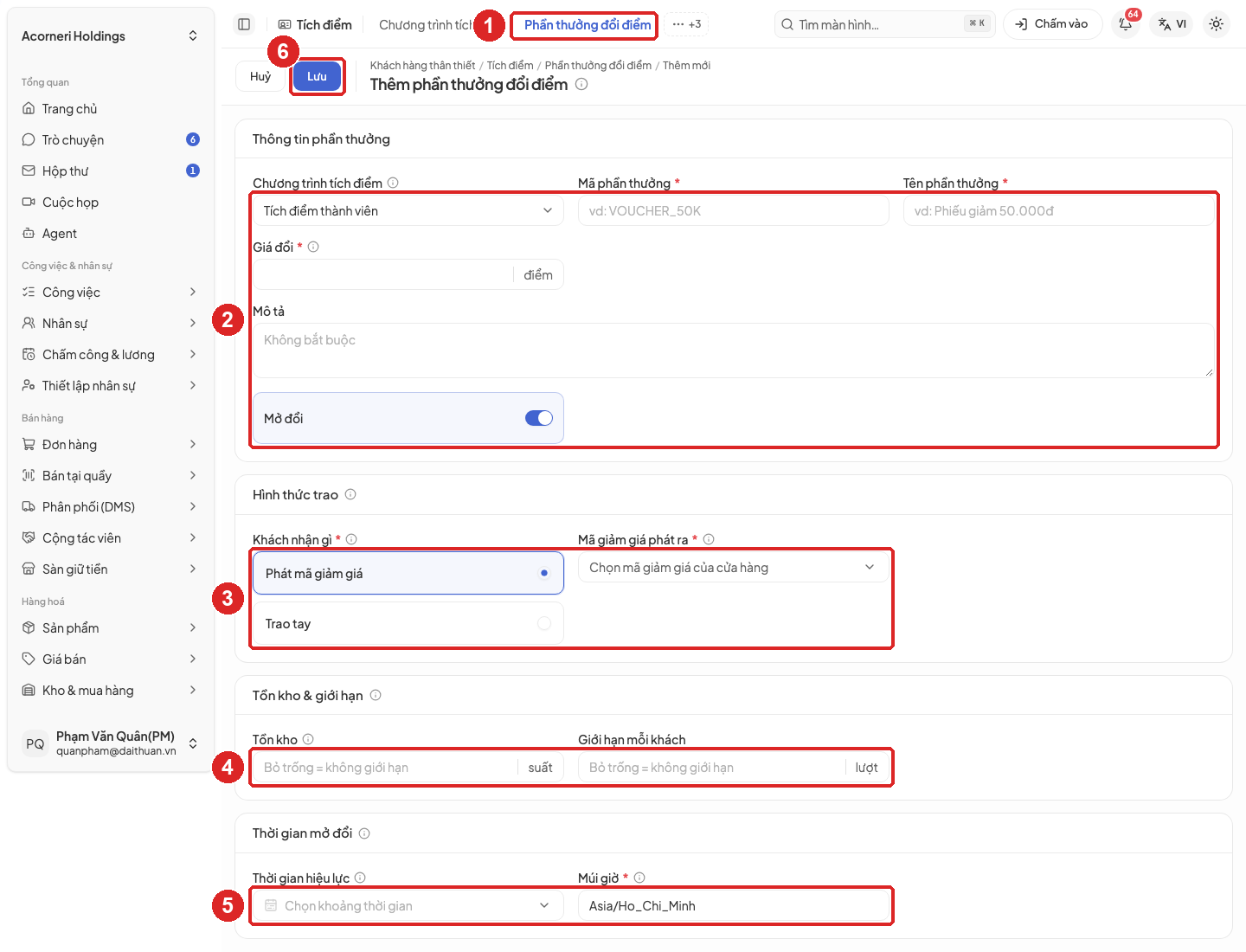Expand the Đơn hàng sidebar group
Screen dimensions: 1246x952
tap(111, 445)
